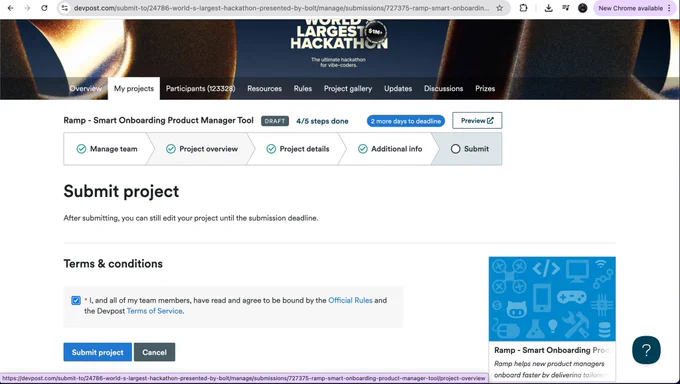Open the Updates tab
680x384 pixels.
398,89
